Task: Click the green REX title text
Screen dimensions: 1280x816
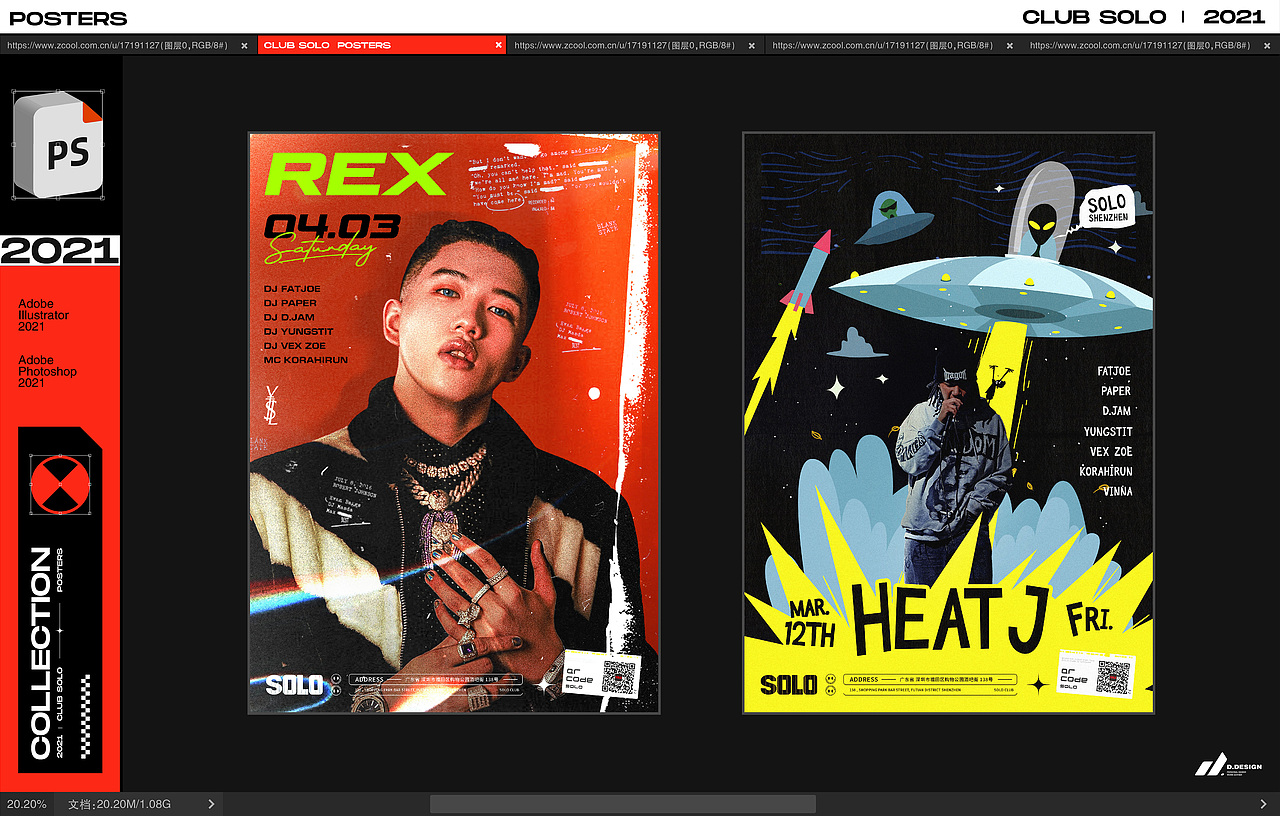Action: click(357, 175)
